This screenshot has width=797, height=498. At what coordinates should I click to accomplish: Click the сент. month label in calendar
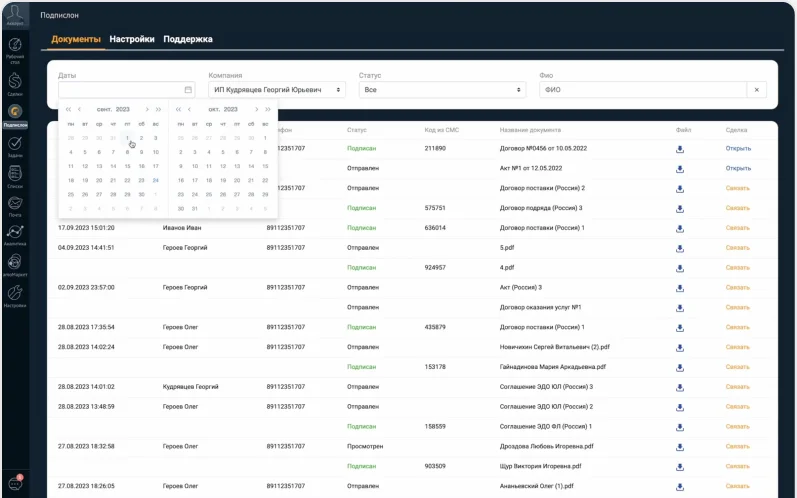(104, 109)
